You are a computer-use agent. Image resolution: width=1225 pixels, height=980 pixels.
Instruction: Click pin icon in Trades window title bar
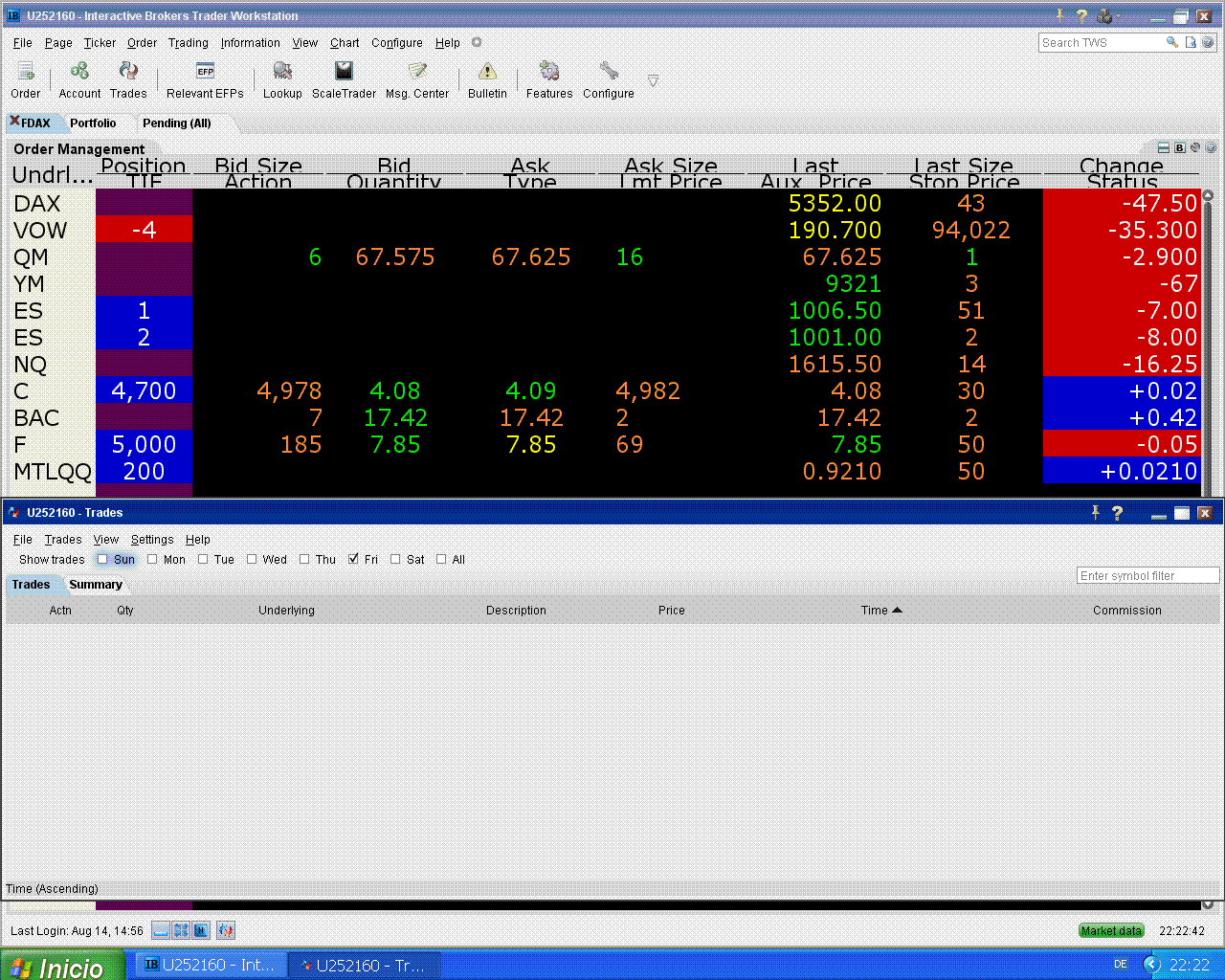pos(1096,512)
